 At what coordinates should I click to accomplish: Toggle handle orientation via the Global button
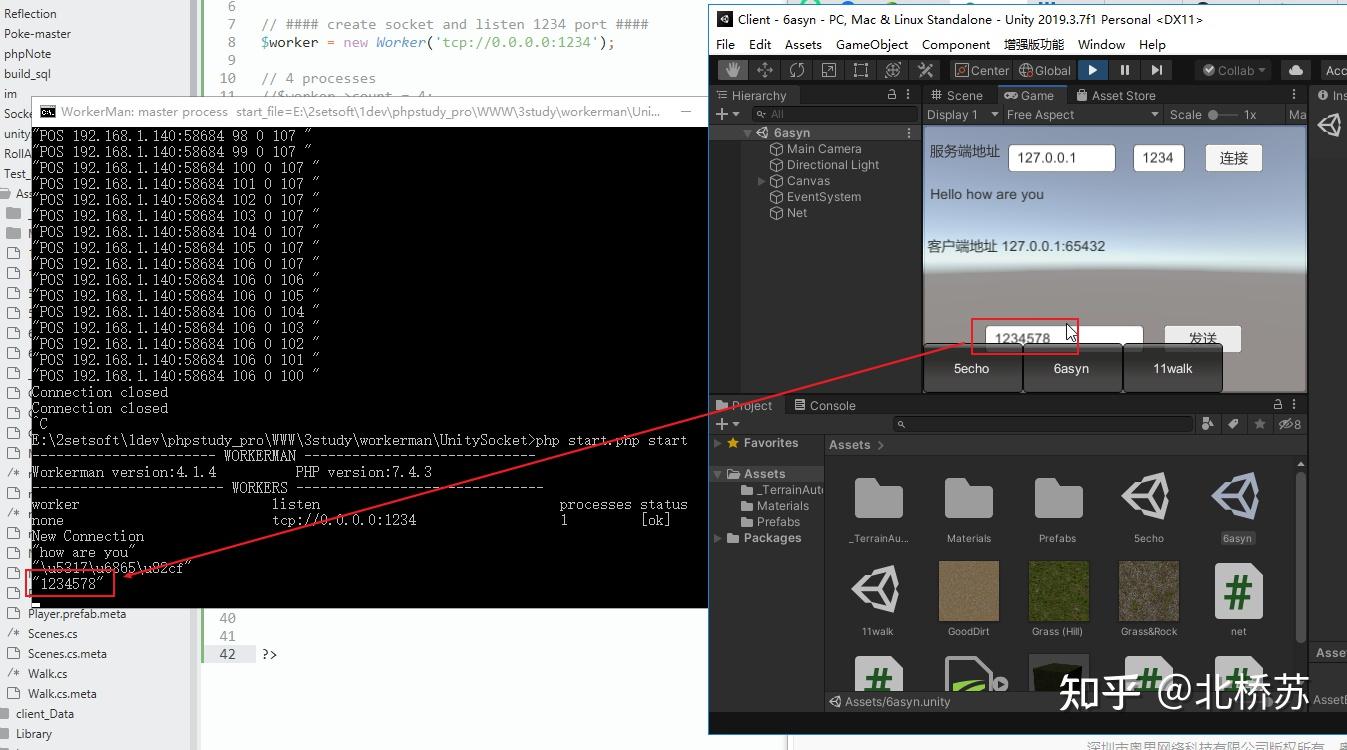[1044, 70]
